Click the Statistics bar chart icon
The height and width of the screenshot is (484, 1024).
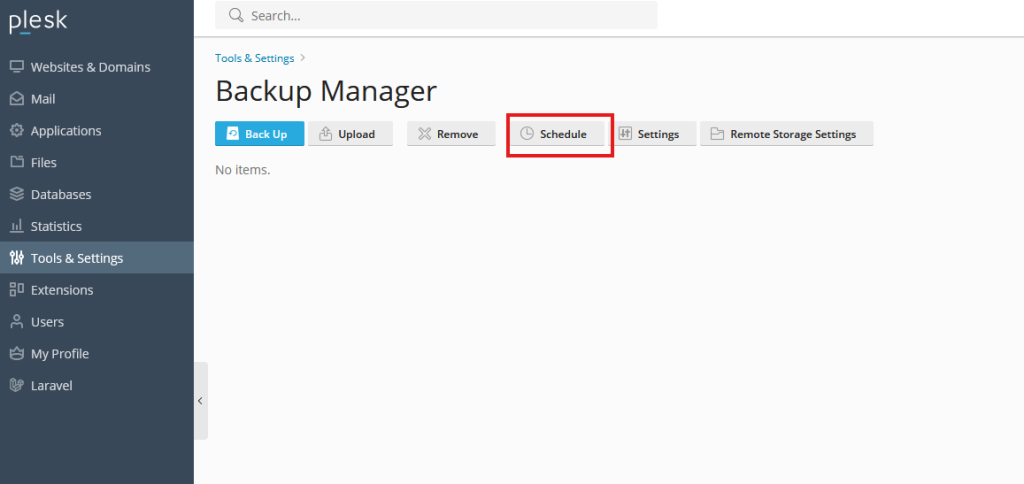pyautogui.click(x=16, y=226)
